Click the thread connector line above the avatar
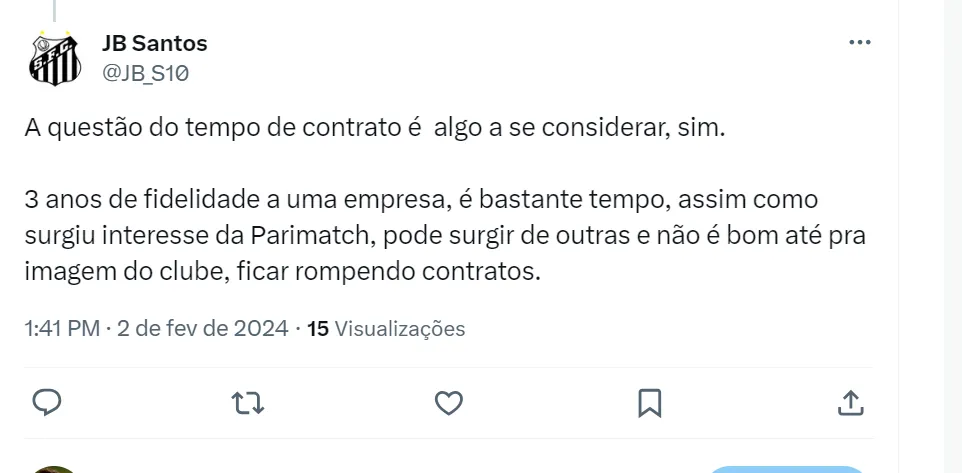Screen dimensions: 962x473 [55, 8]
